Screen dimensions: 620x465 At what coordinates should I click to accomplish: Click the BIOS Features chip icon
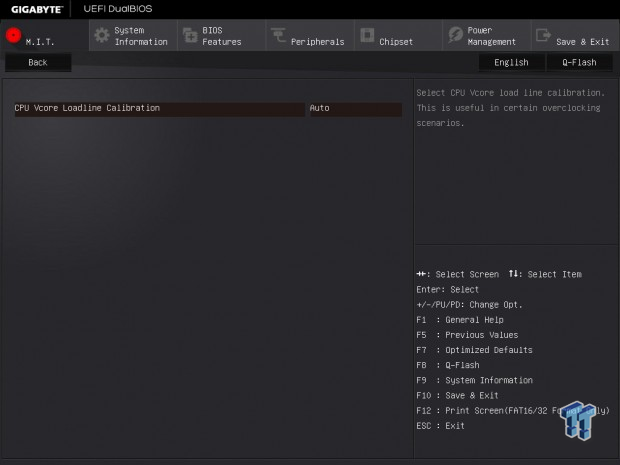[190, 35]
